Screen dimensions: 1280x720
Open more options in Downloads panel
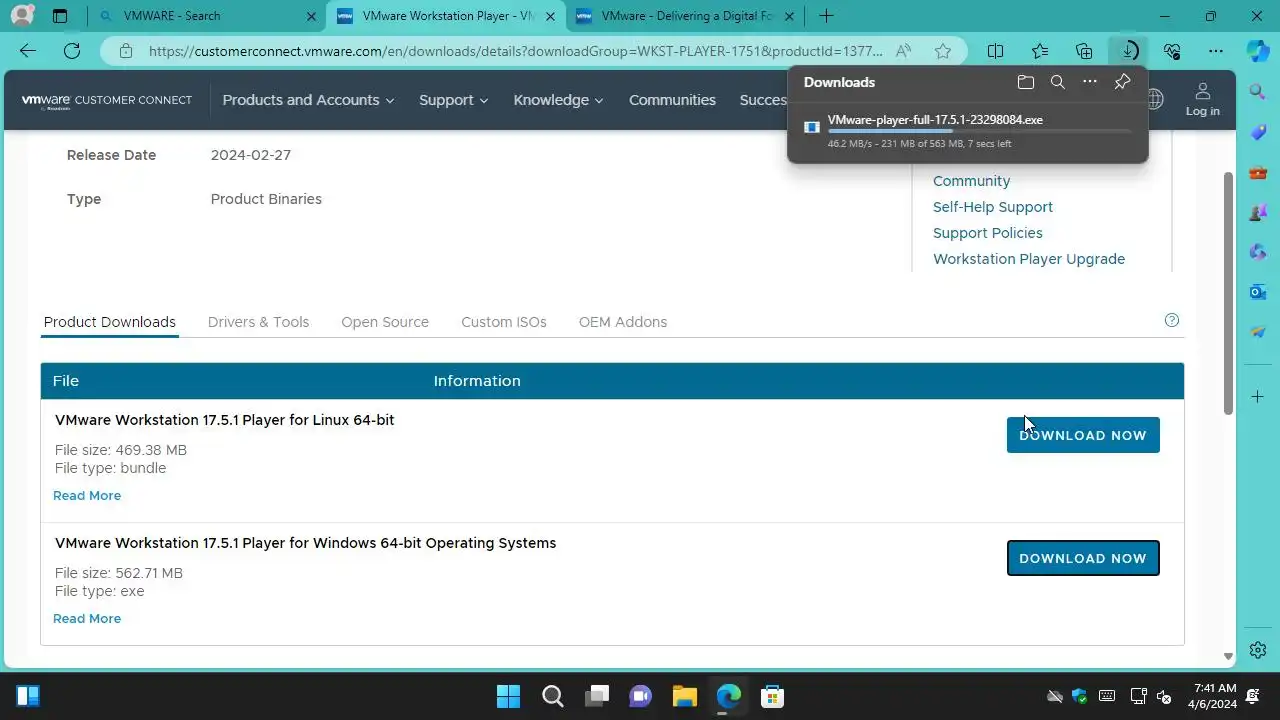1090,82
